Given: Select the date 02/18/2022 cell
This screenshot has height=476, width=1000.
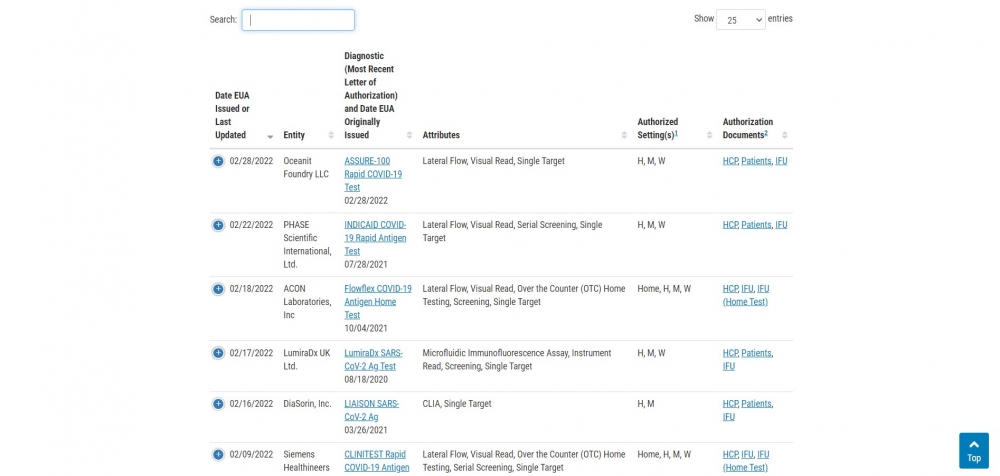Looking at the screenshot, I should tap(251, 289).
